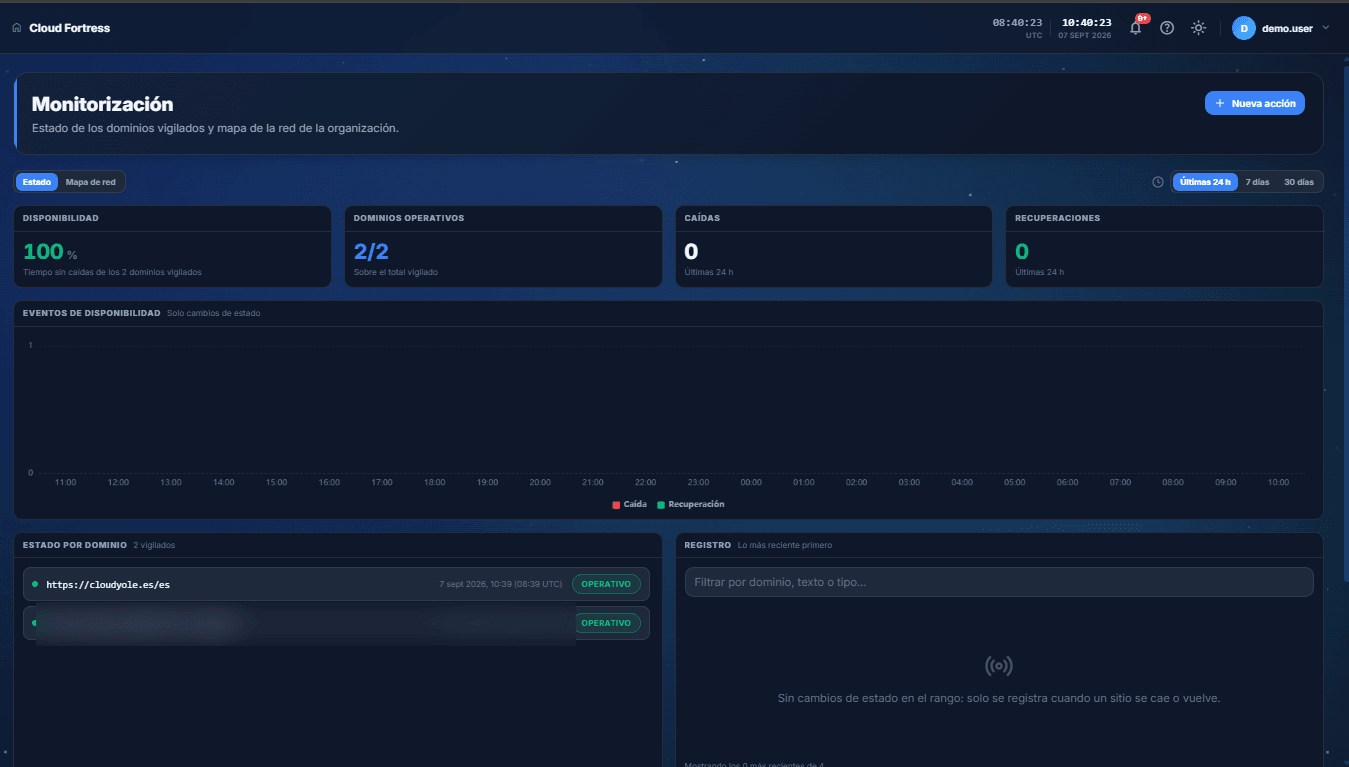Toggle the red Caída legend series
Image resolution: width=1349 pixels, height=767 pixels.
[x=630, y=504]
